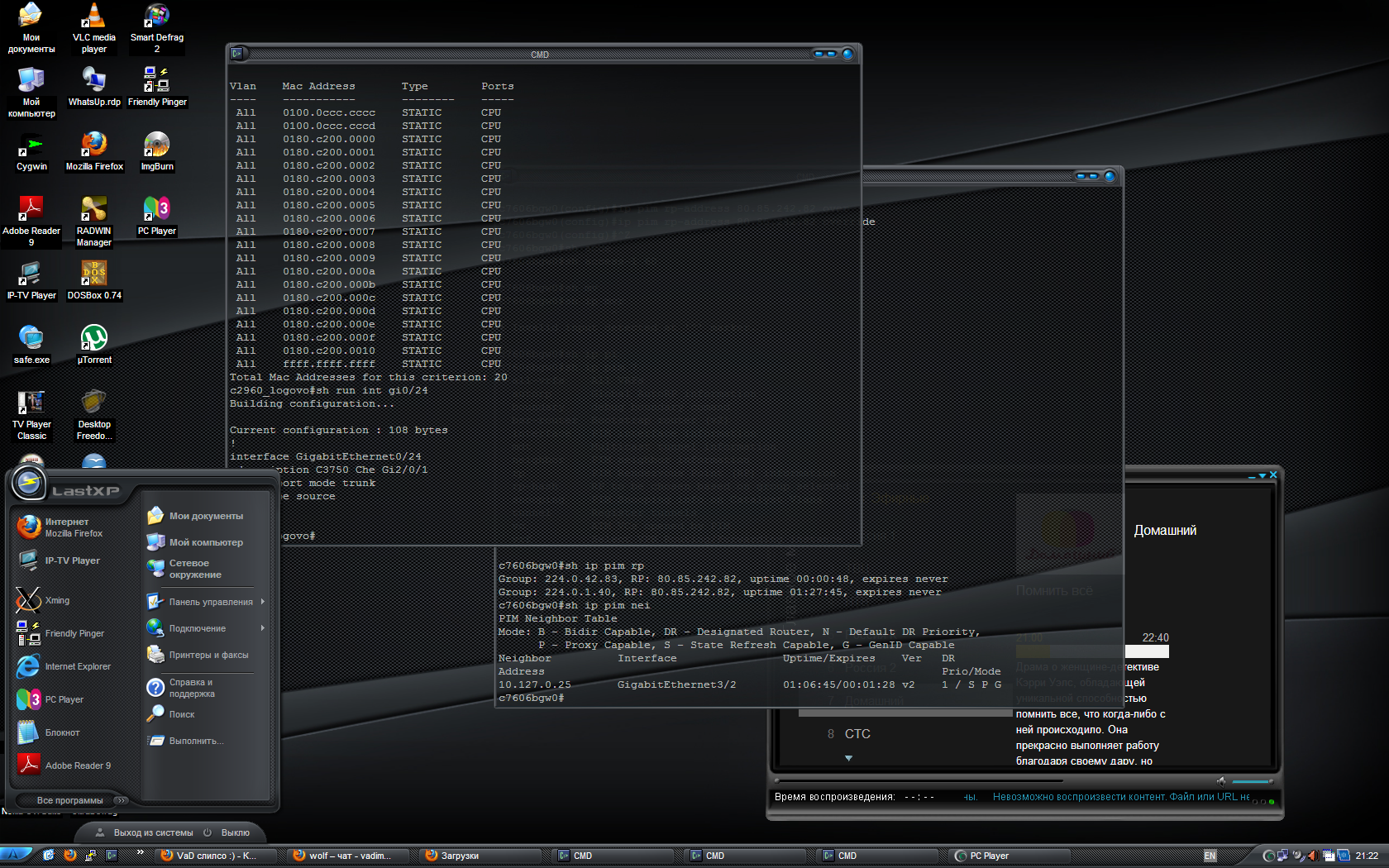Image resolution: width=1389 pixels, height=868 pixels.
Task: Launch µTorrent from the desktop
Action: click(94, 345)
